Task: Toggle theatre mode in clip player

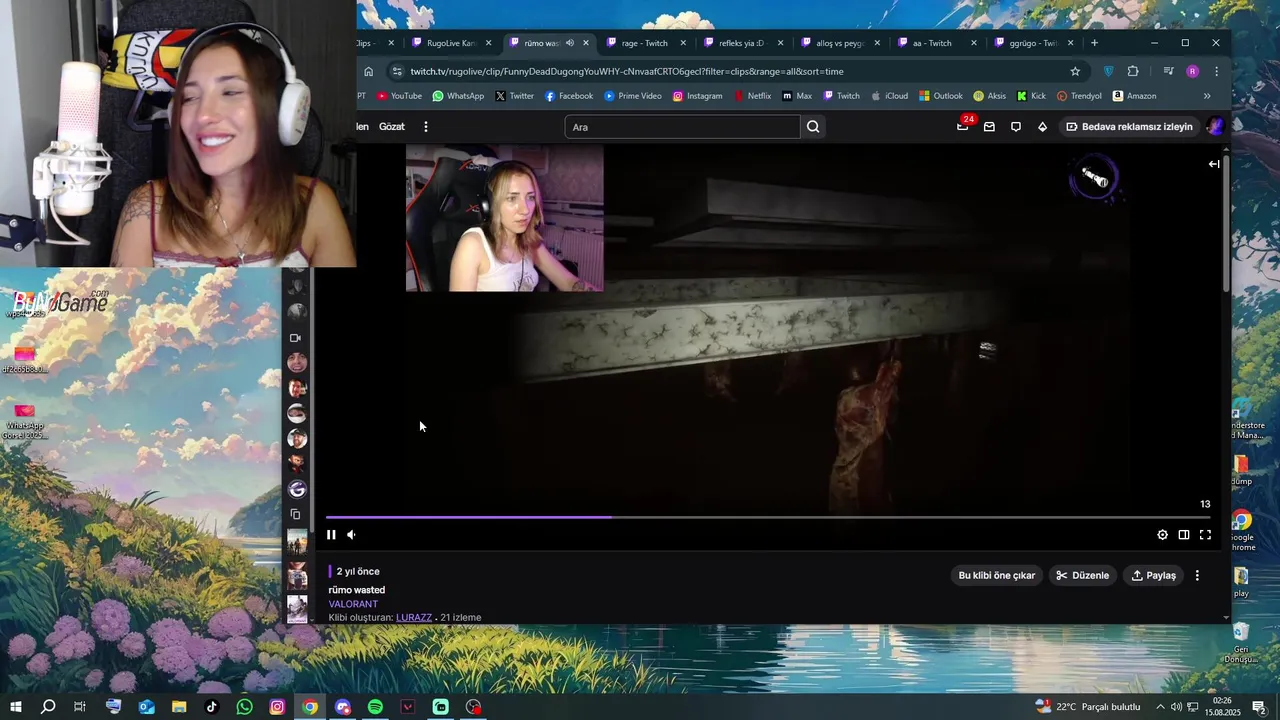Action: pyautogui.click(x=1184, y=535)
